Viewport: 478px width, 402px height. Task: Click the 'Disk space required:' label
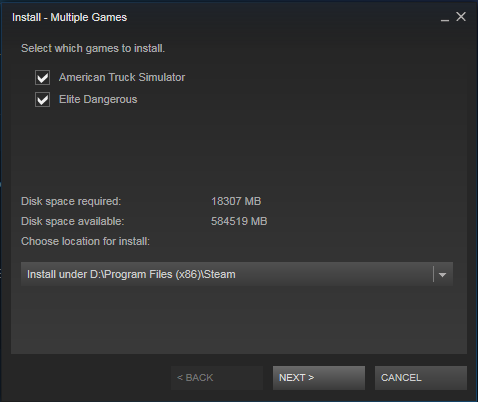(71, 201)
